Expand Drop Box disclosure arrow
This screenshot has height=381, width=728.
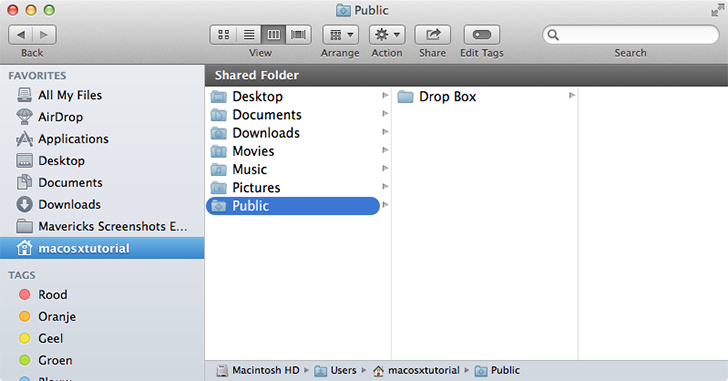tap(572, 96)
